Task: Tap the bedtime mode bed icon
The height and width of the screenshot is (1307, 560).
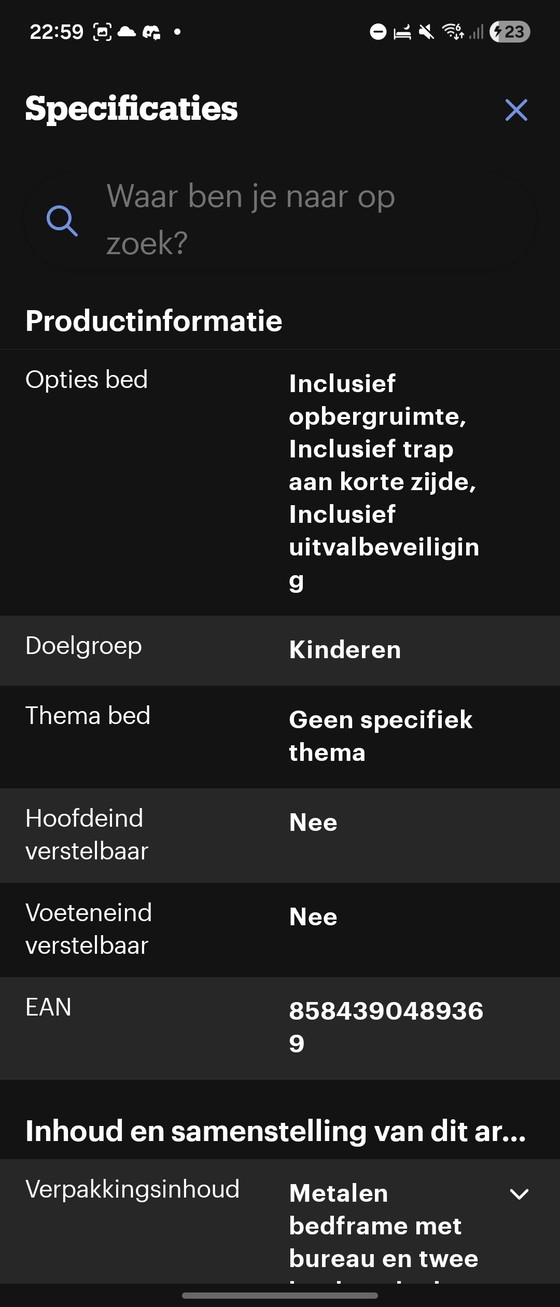Action: [402, 32]
